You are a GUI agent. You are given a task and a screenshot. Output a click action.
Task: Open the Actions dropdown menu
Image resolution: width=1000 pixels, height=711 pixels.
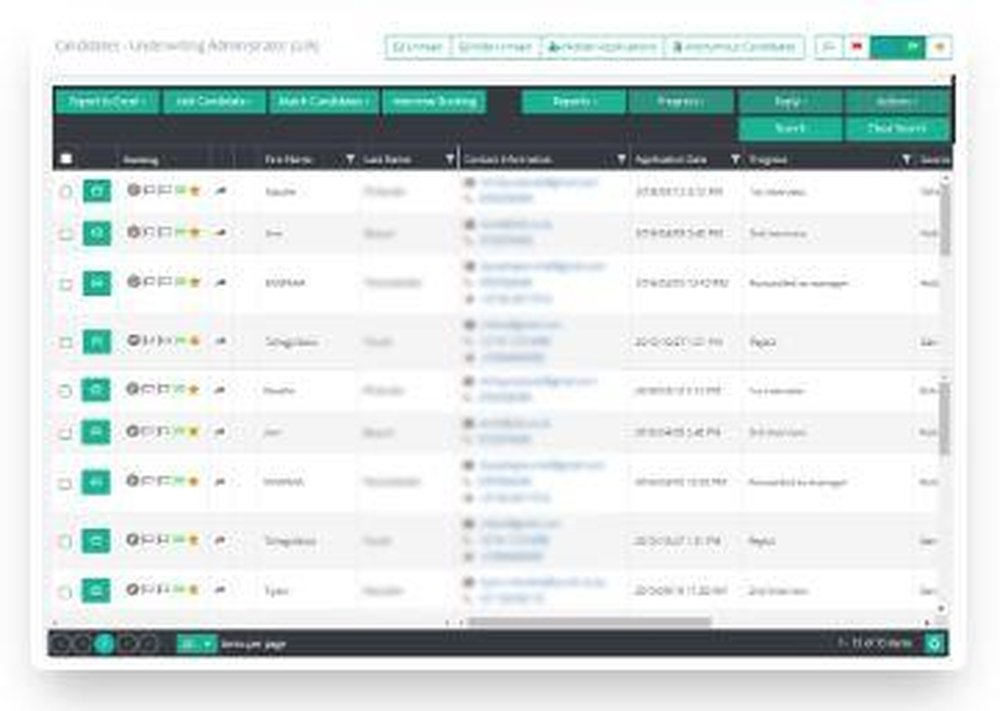897,101
